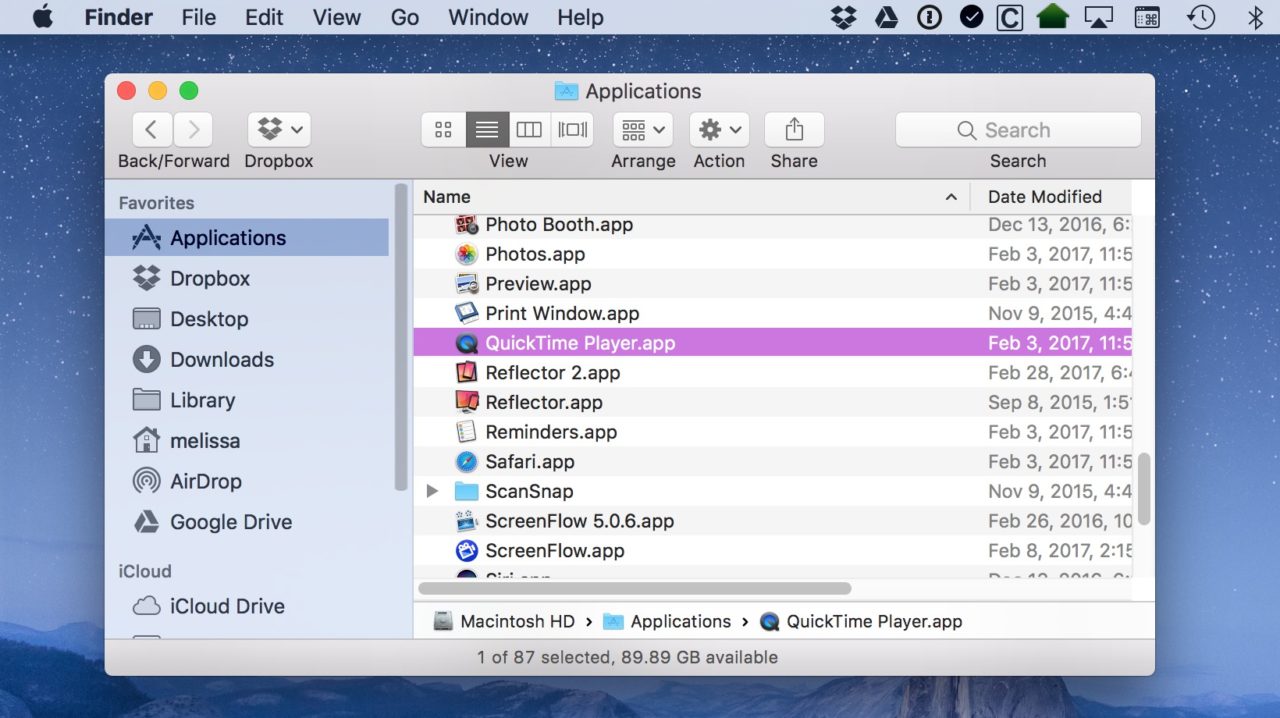This screenshot has height=718, width=1280.
Task: Navigate back using the Back arrow
Action: coord(151,129)
